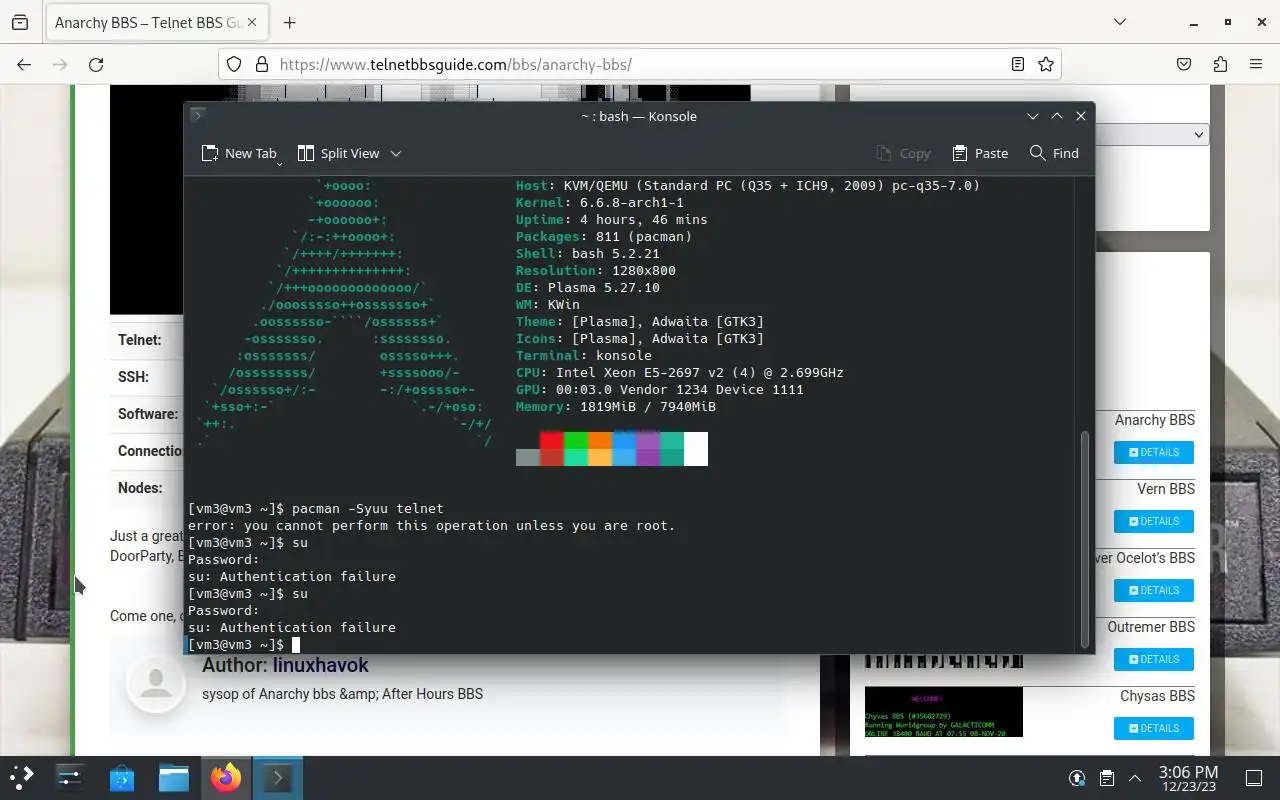Open Konsole window menu icon in title bar

click(198, 116)
